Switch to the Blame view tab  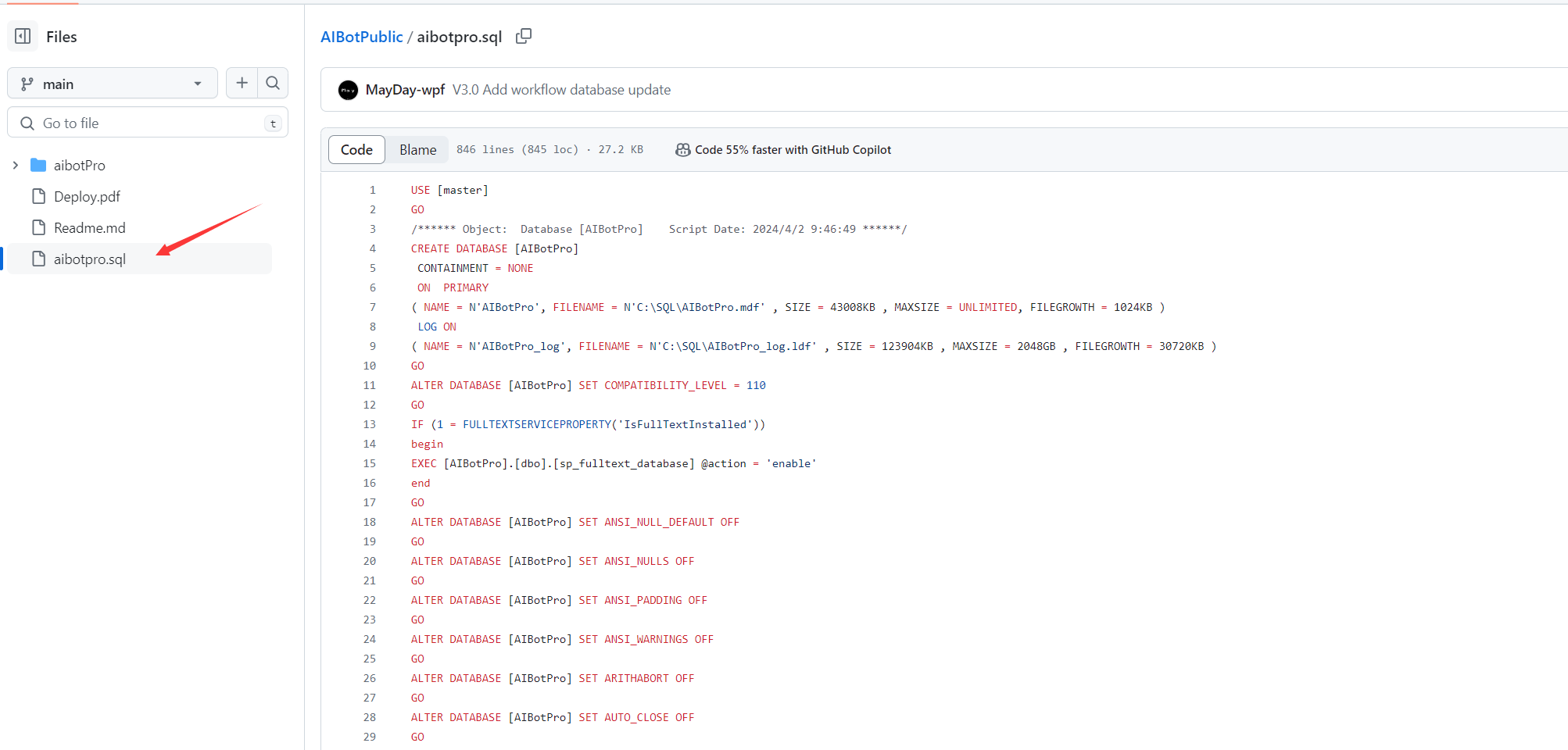pos(417,149)
